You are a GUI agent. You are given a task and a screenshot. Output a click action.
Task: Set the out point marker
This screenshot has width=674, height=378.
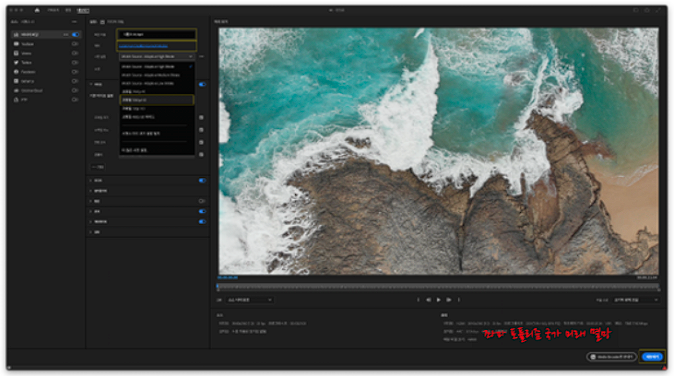pos(459,300)
